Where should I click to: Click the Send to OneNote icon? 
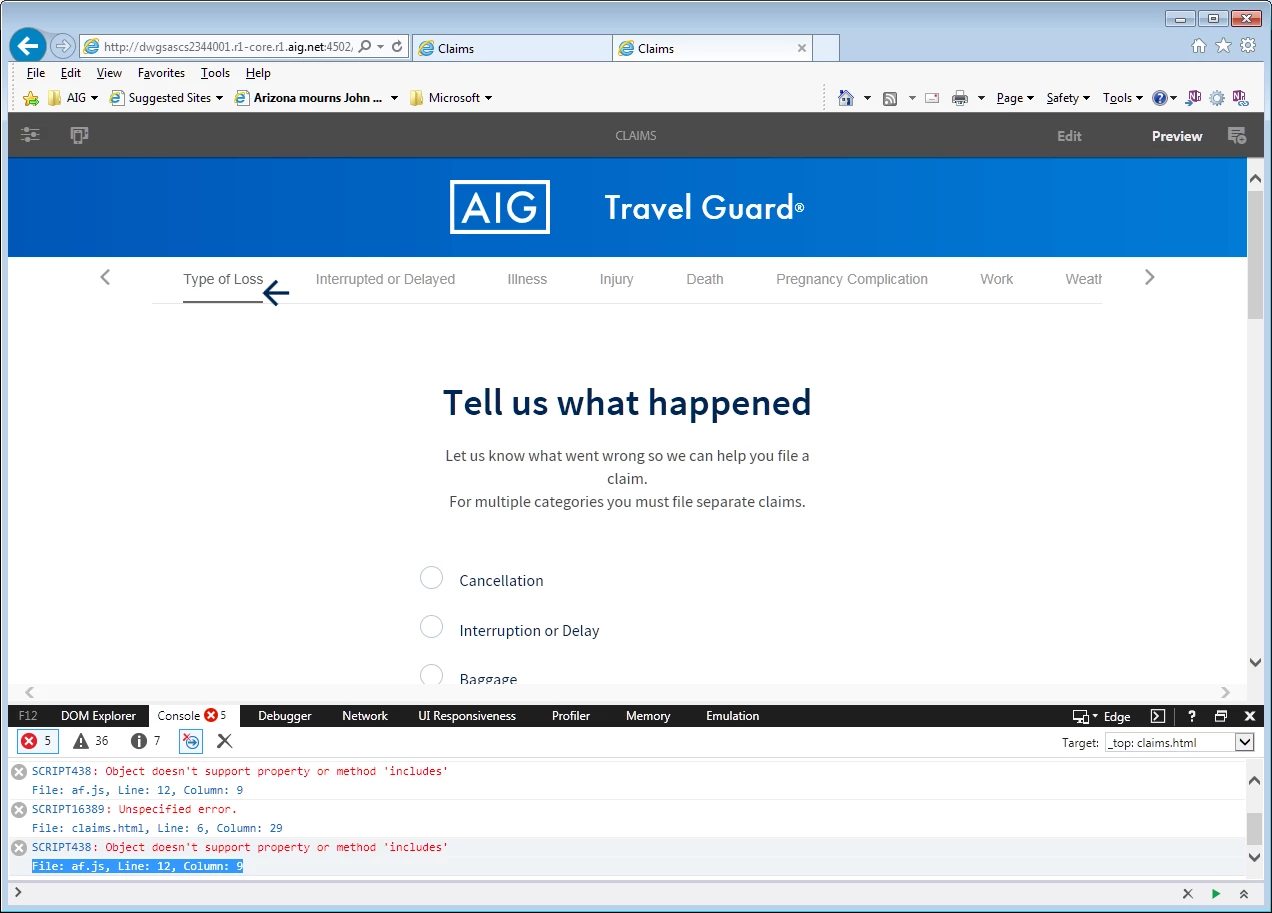coord(1193,98)
